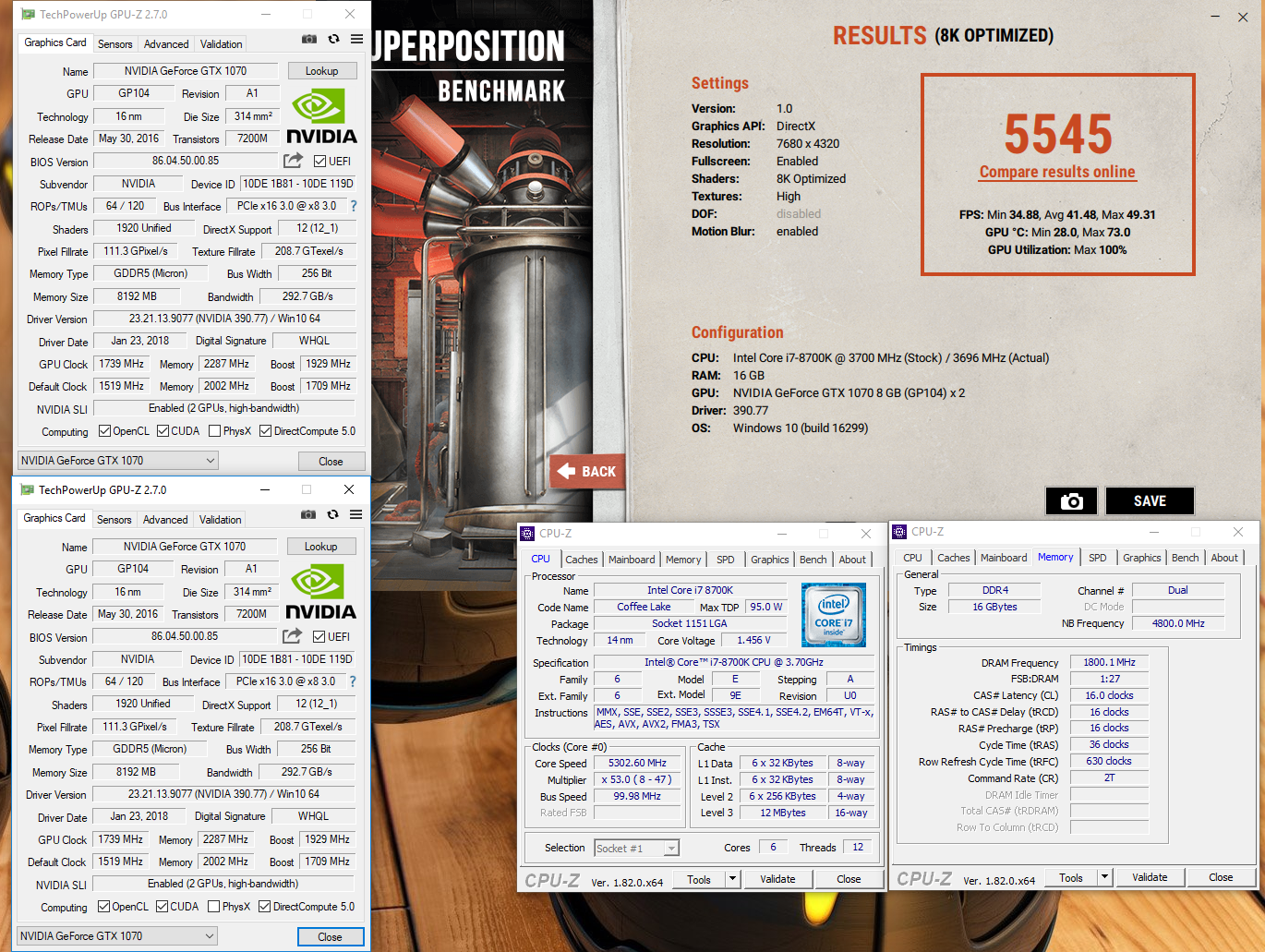
Task: Click Close button in top GPU-Z window
Action: coord(331,462)
